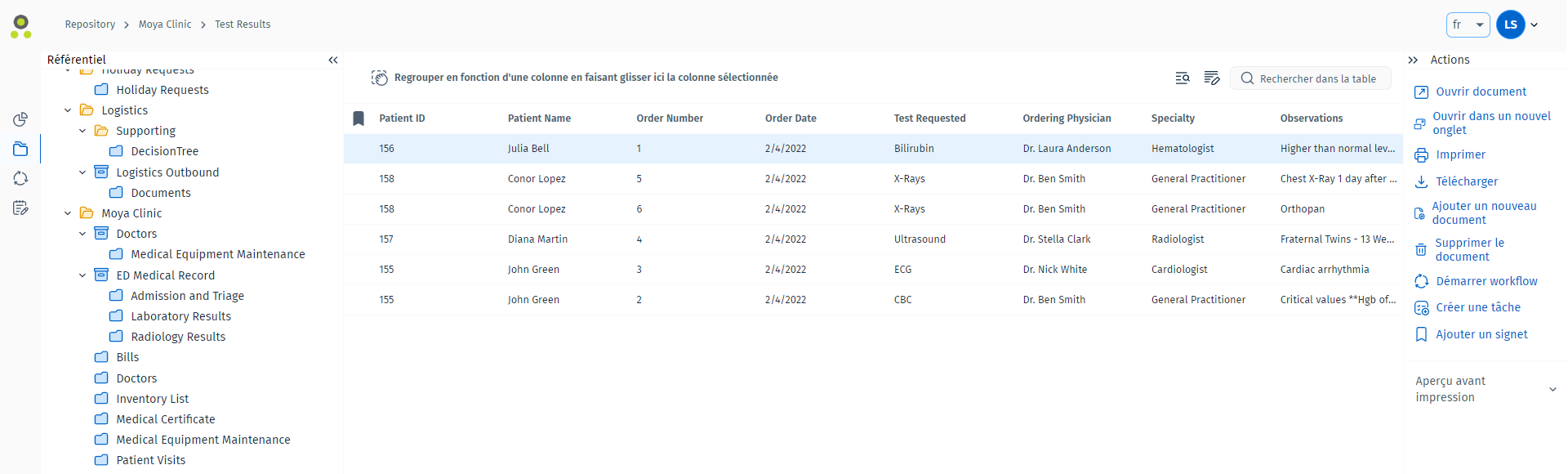Click the Télécharger download icon
This screenshot has width=1568, height=474.
(1422, 181)
